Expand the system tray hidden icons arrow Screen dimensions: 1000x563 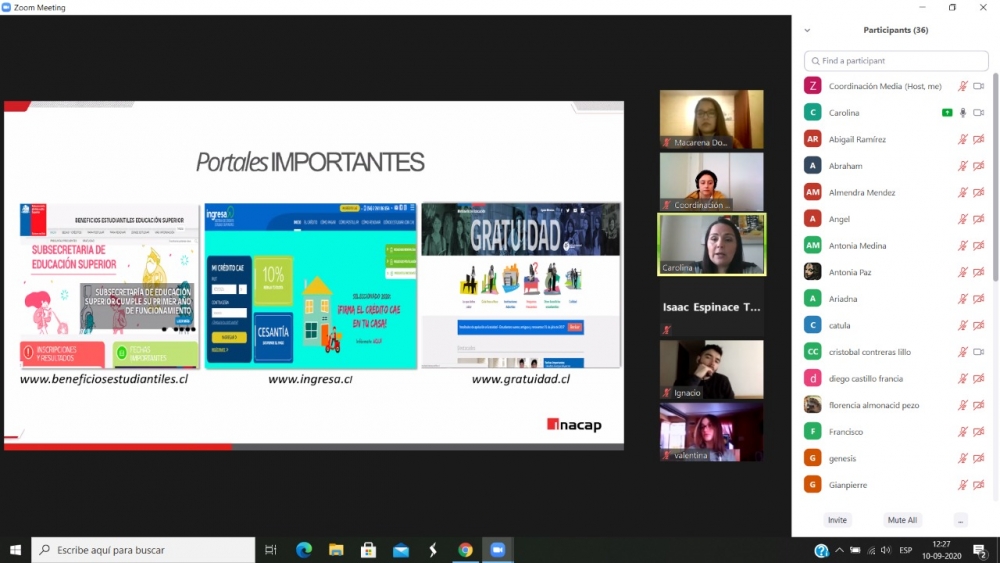click(x=840, y=550)
